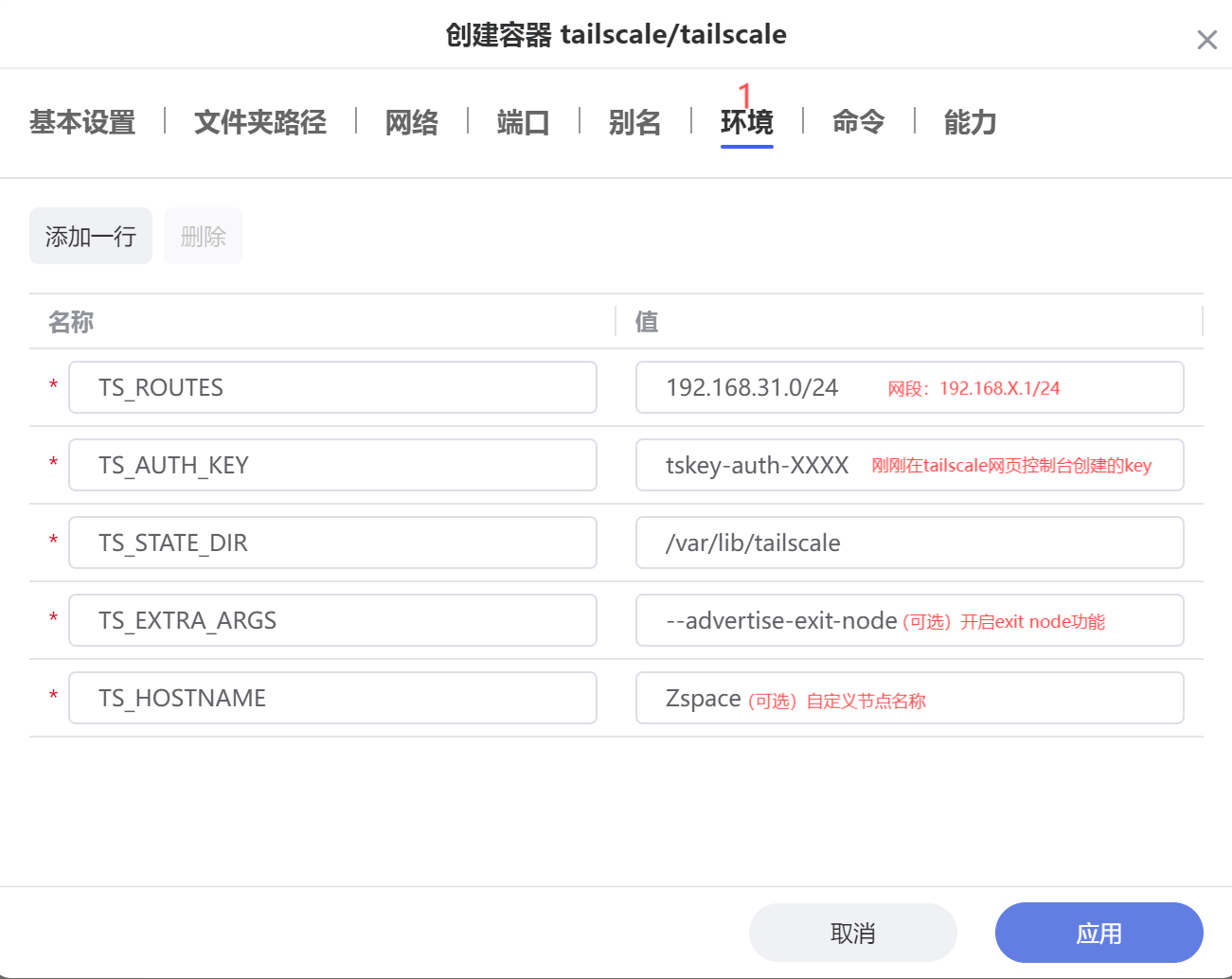This screenshot has width=1232, height=979.
Task: Click the 添加一行 button
Action: 91,236
